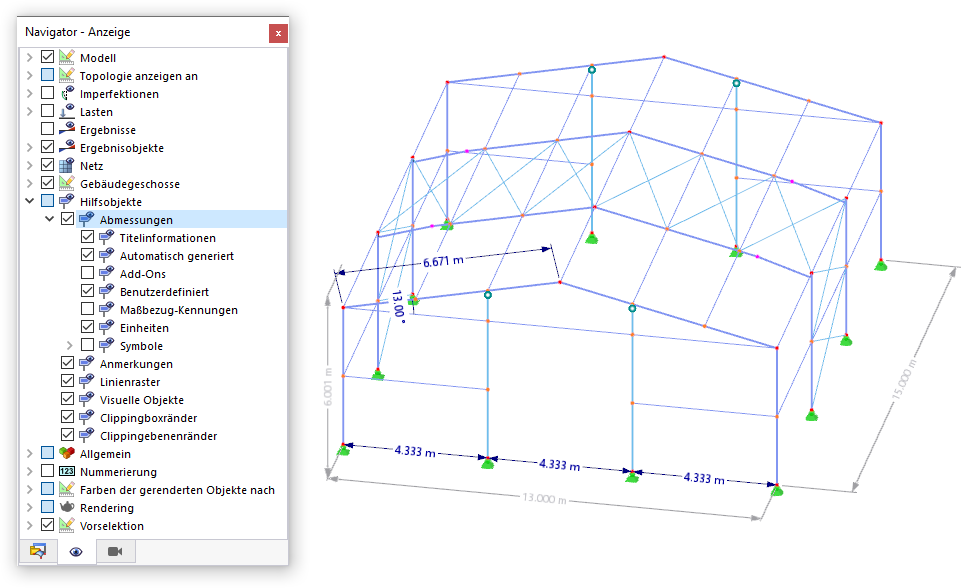Switch to the Display eye tab
Viewport: 961px width, 588px height.
click(x=76, y=551)
